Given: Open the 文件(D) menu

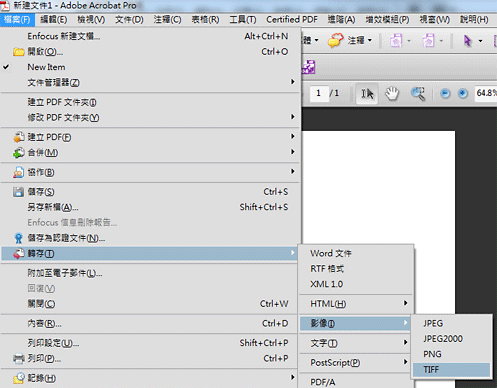Looking at the screenshot, I should (x=129, y=20).
